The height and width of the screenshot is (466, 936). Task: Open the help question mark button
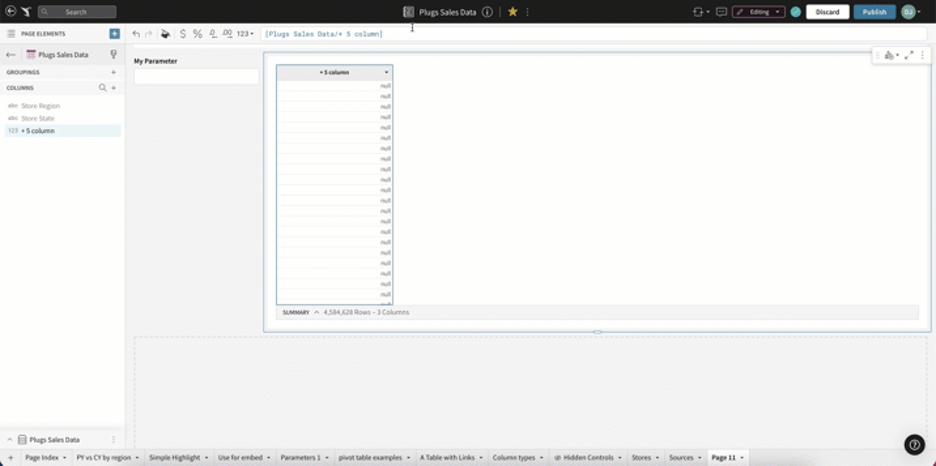coord(914,445)
